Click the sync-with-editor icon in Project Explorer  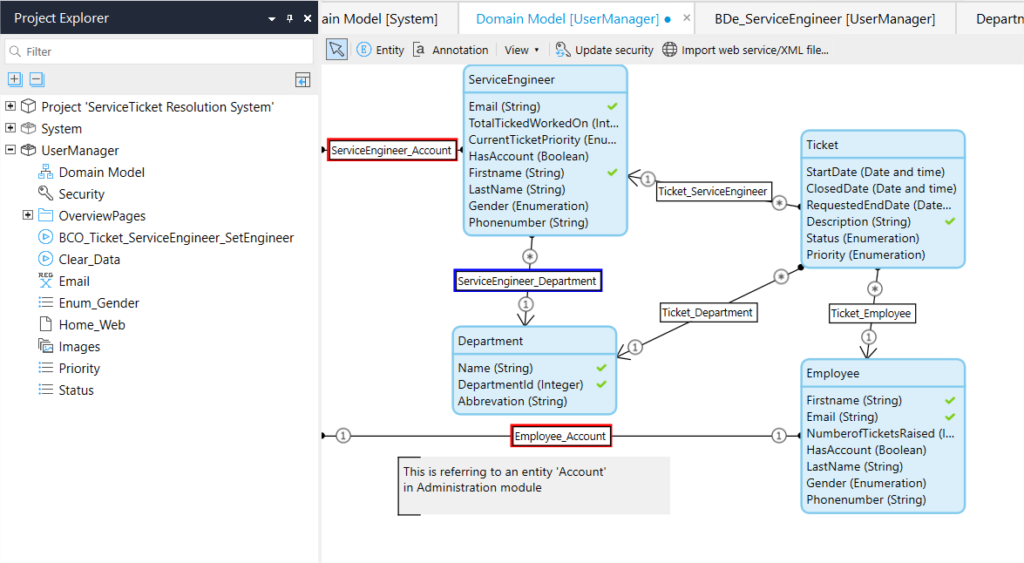pyautogui.click(x=302, y=80)
